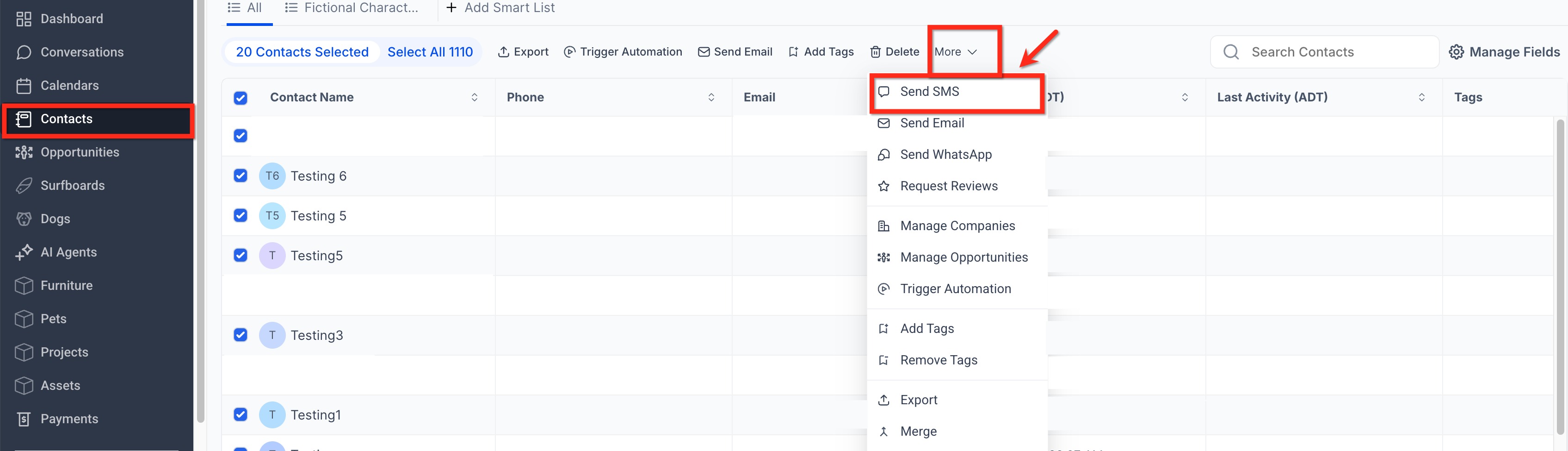Click the Remove Tags icon in menu
The image size is (1568, 451).
click(x=884, y=360)
